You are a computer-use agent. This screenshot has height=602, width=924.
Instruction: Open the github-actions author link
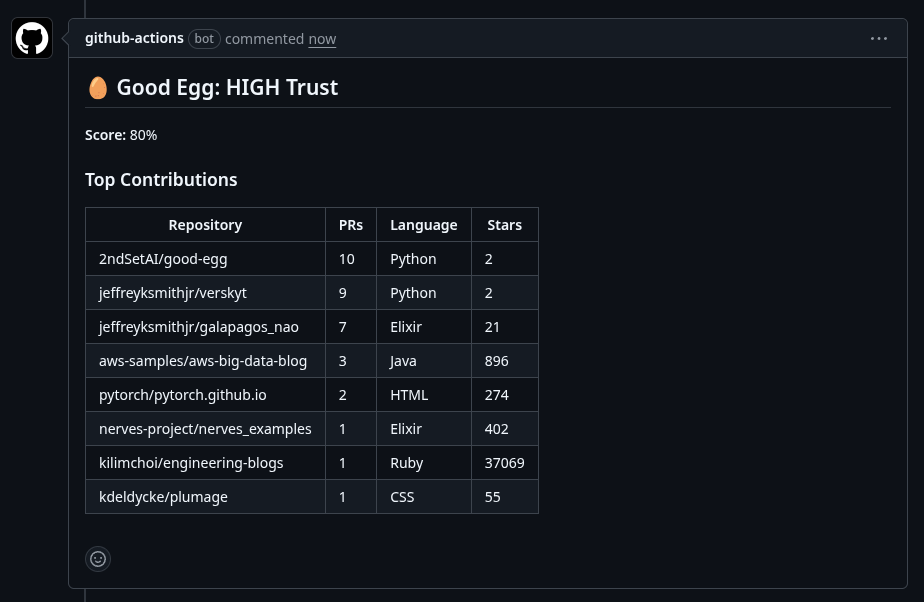tap(134, 38)
